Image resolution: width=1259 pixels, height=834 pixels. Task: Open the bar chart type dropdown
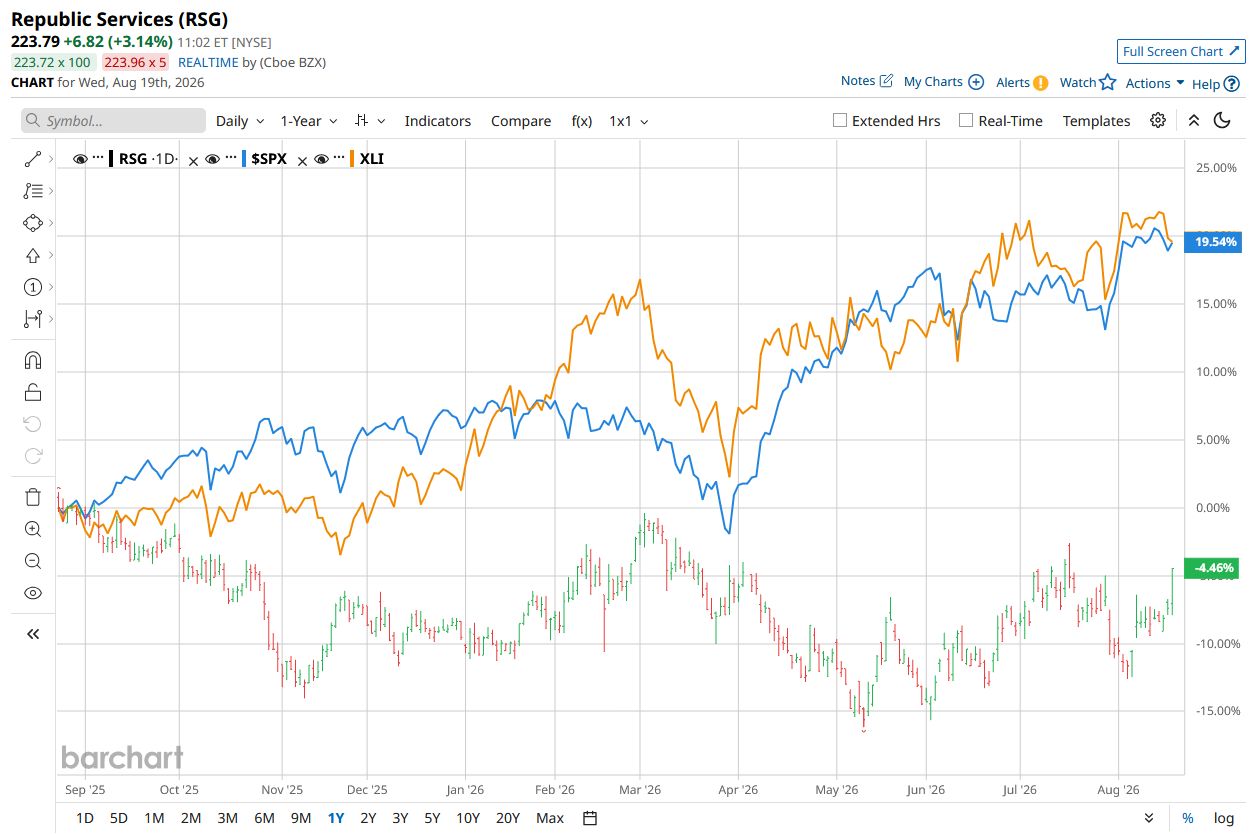click(x=370, y=121)
